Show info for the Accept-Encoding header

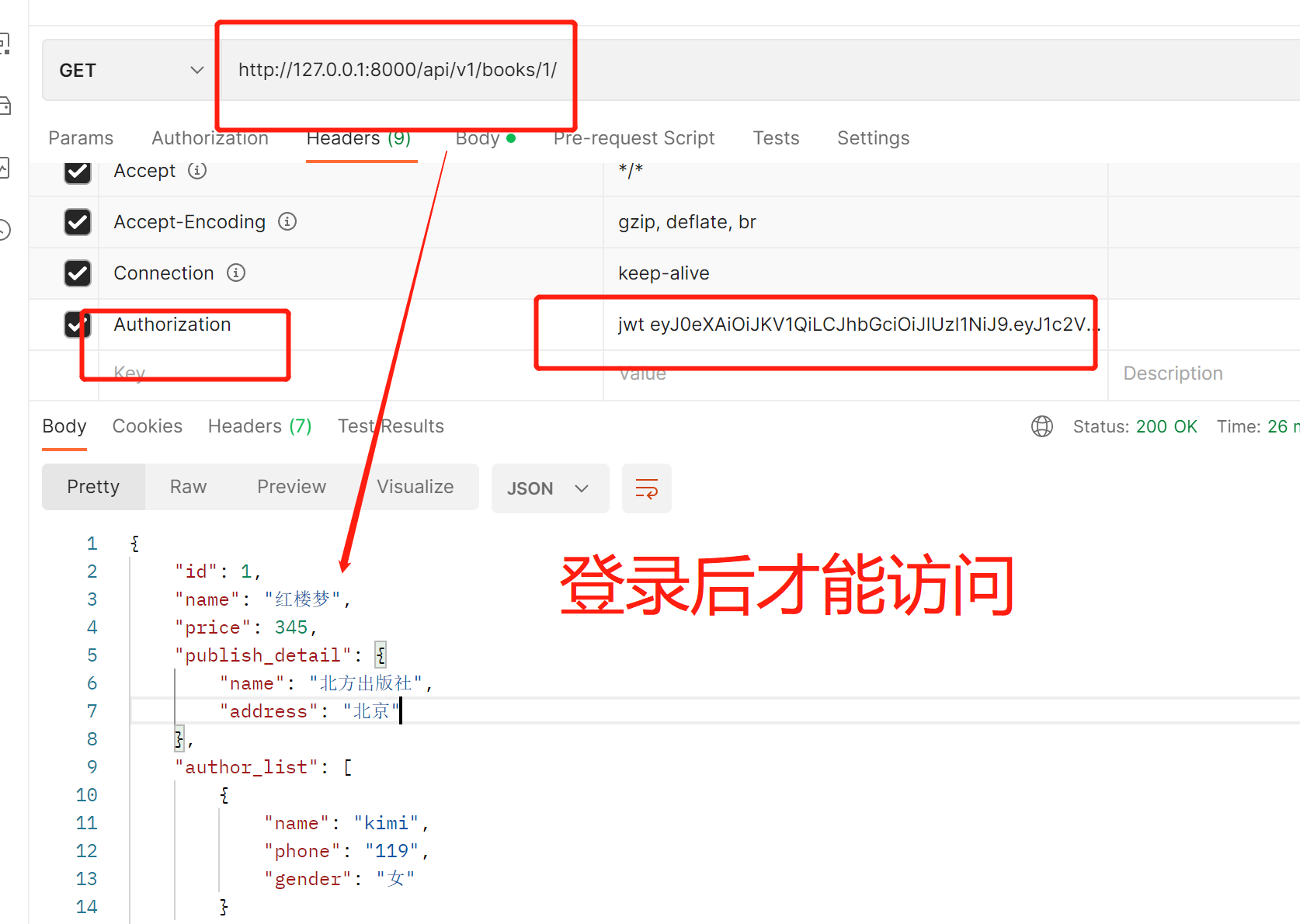click(287, 221)
